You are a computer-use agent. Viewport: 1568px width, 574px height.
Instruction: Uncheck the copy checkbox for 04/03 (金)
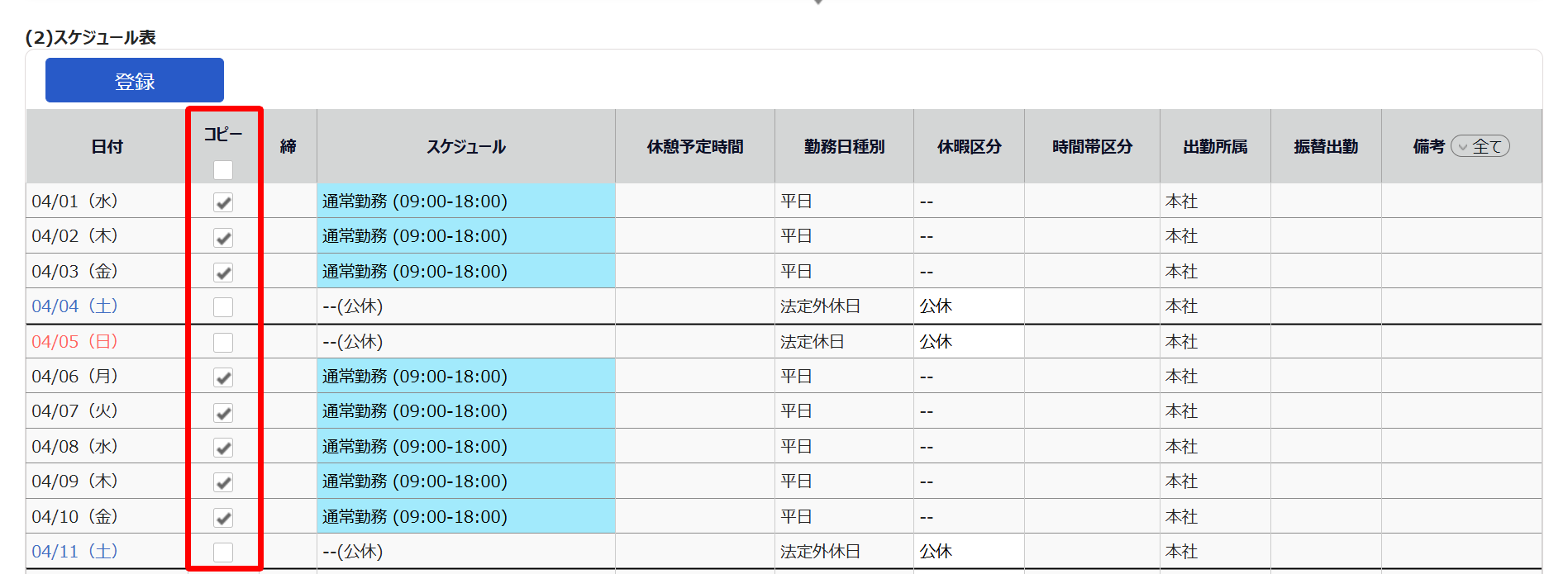pyautogui.click(x=223, y=273)
